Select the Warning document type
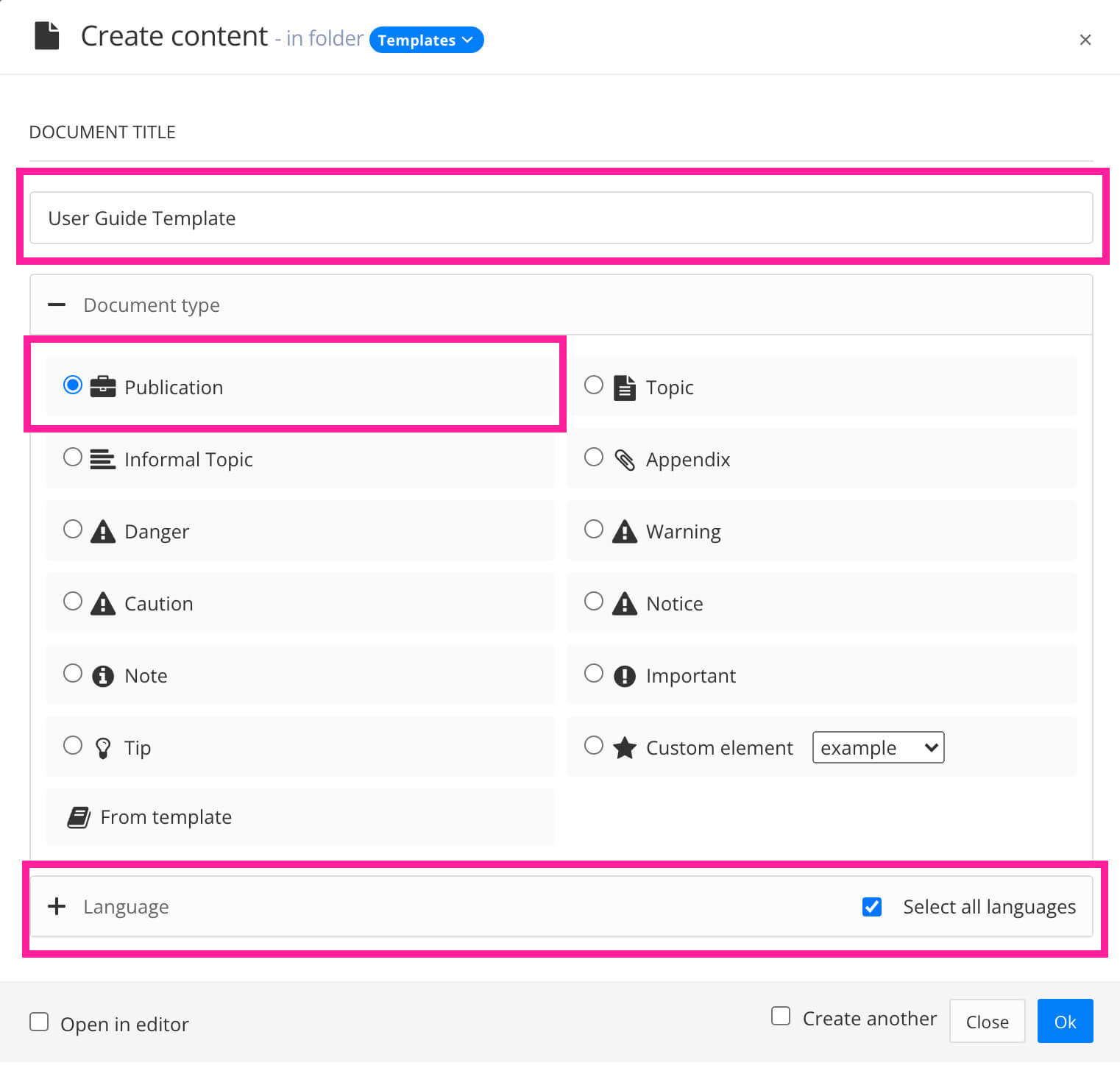 coord(594,529)
